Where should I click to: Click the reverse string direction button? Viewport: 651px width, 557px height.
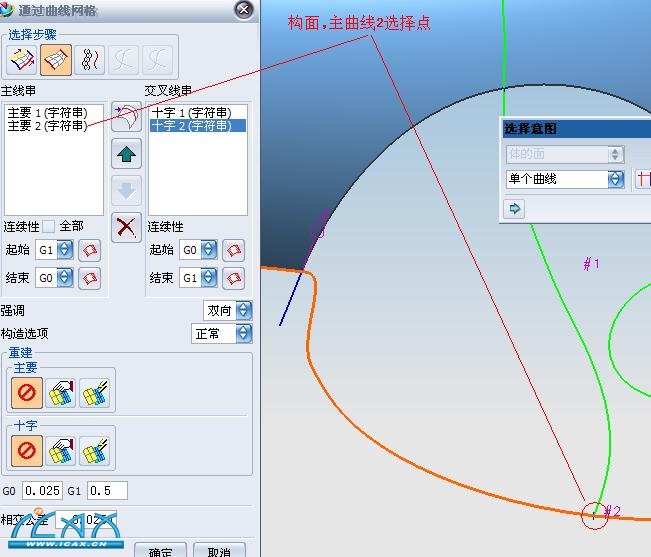(127, 117)
